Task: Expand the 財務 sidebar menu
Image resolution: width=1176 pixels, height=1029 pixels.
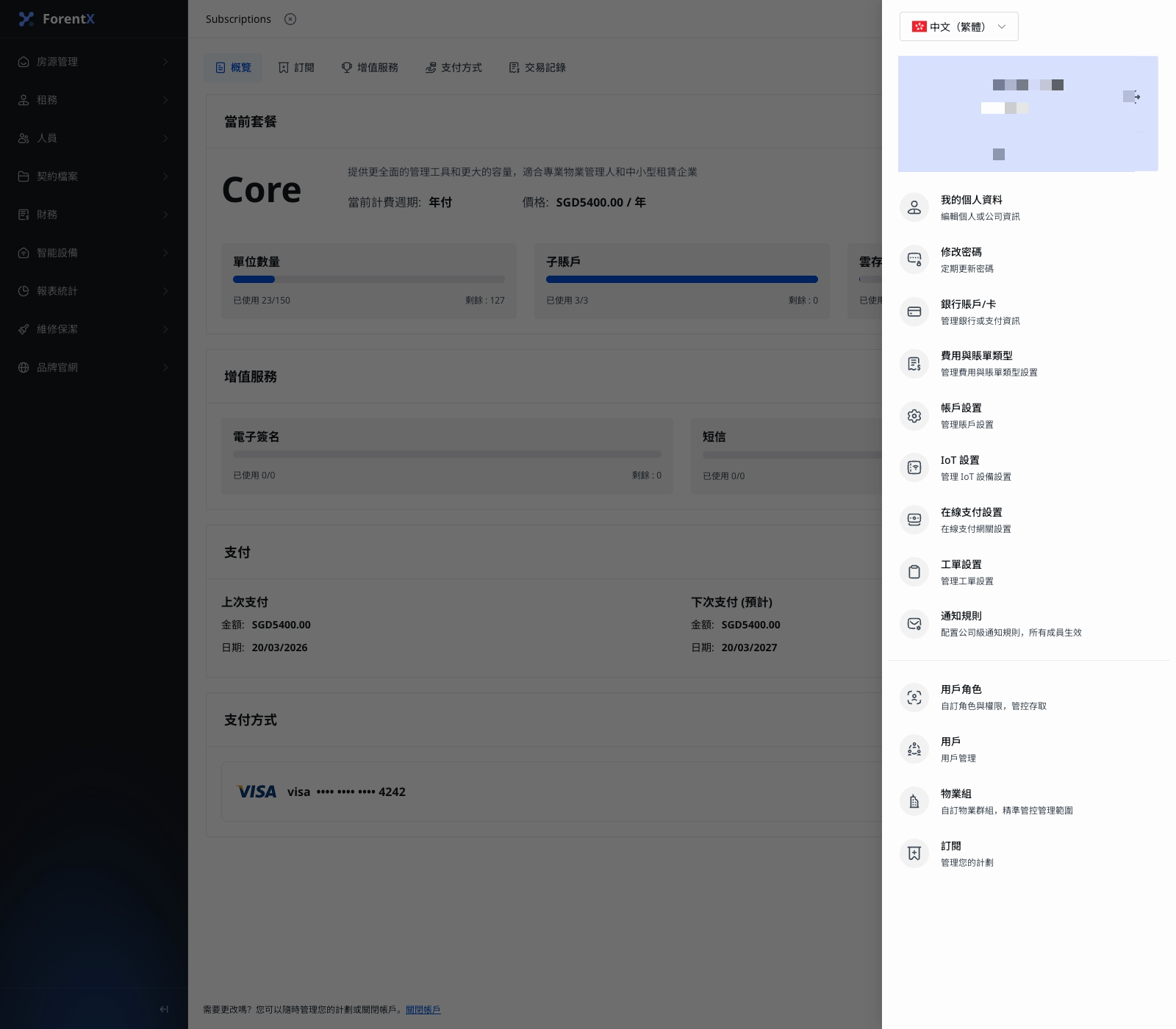Action: tap(94, 215)
